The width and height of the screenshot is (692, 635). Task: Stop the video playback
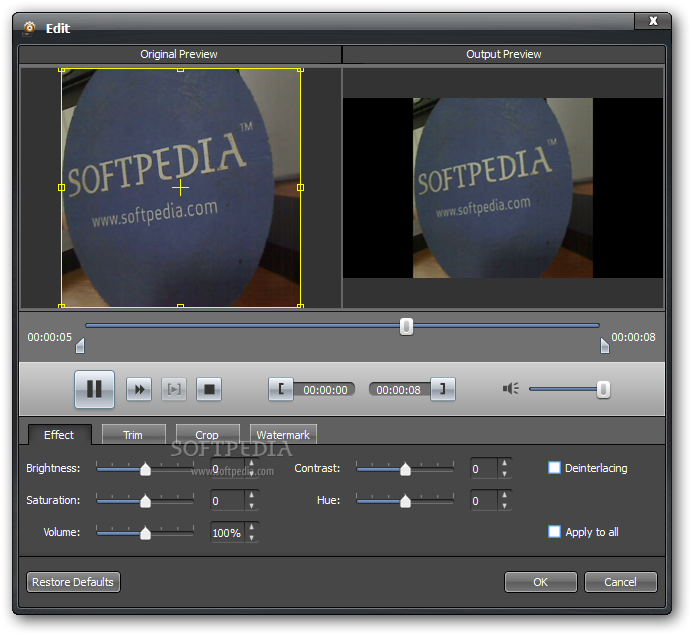pyautogui.click(x=209, y=389)
